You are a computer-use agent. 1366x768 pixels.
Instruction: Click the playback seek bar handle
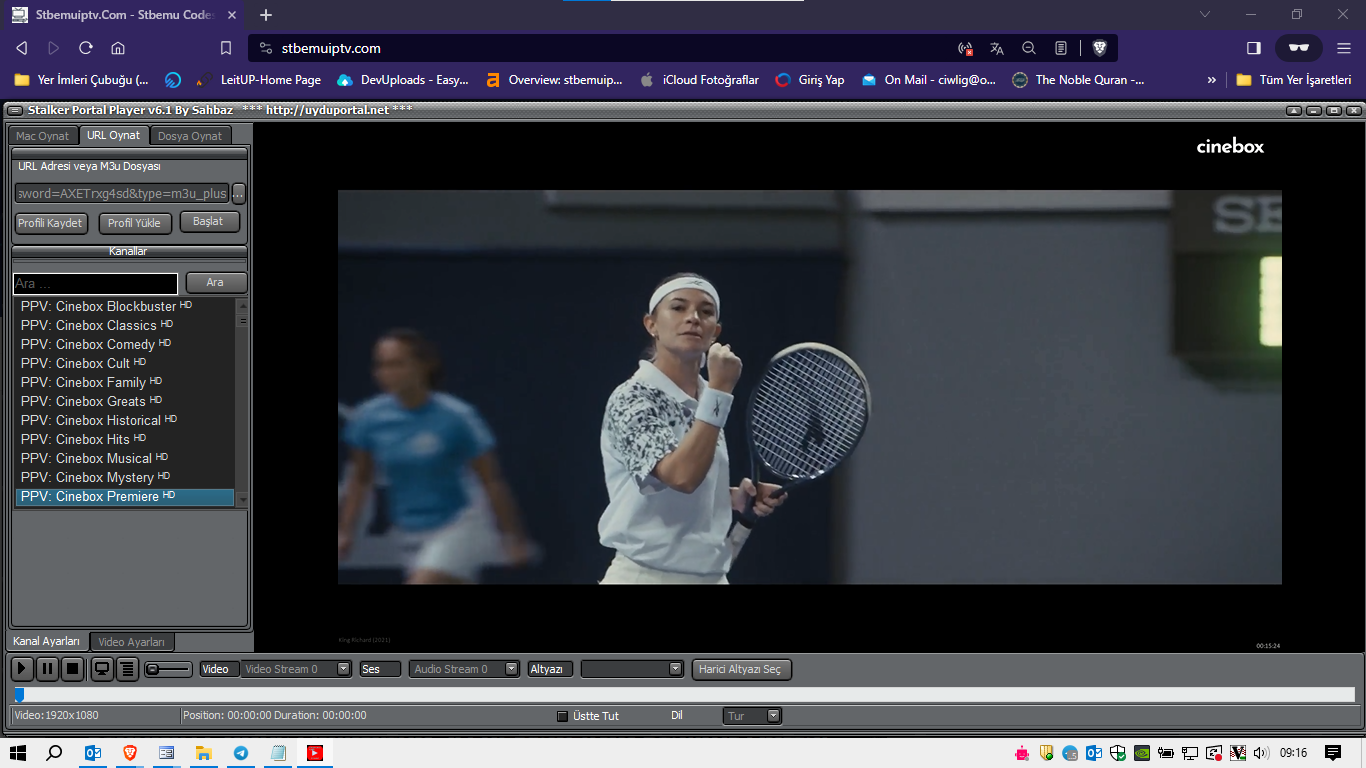pyautogui.click(x=19, y=694)
